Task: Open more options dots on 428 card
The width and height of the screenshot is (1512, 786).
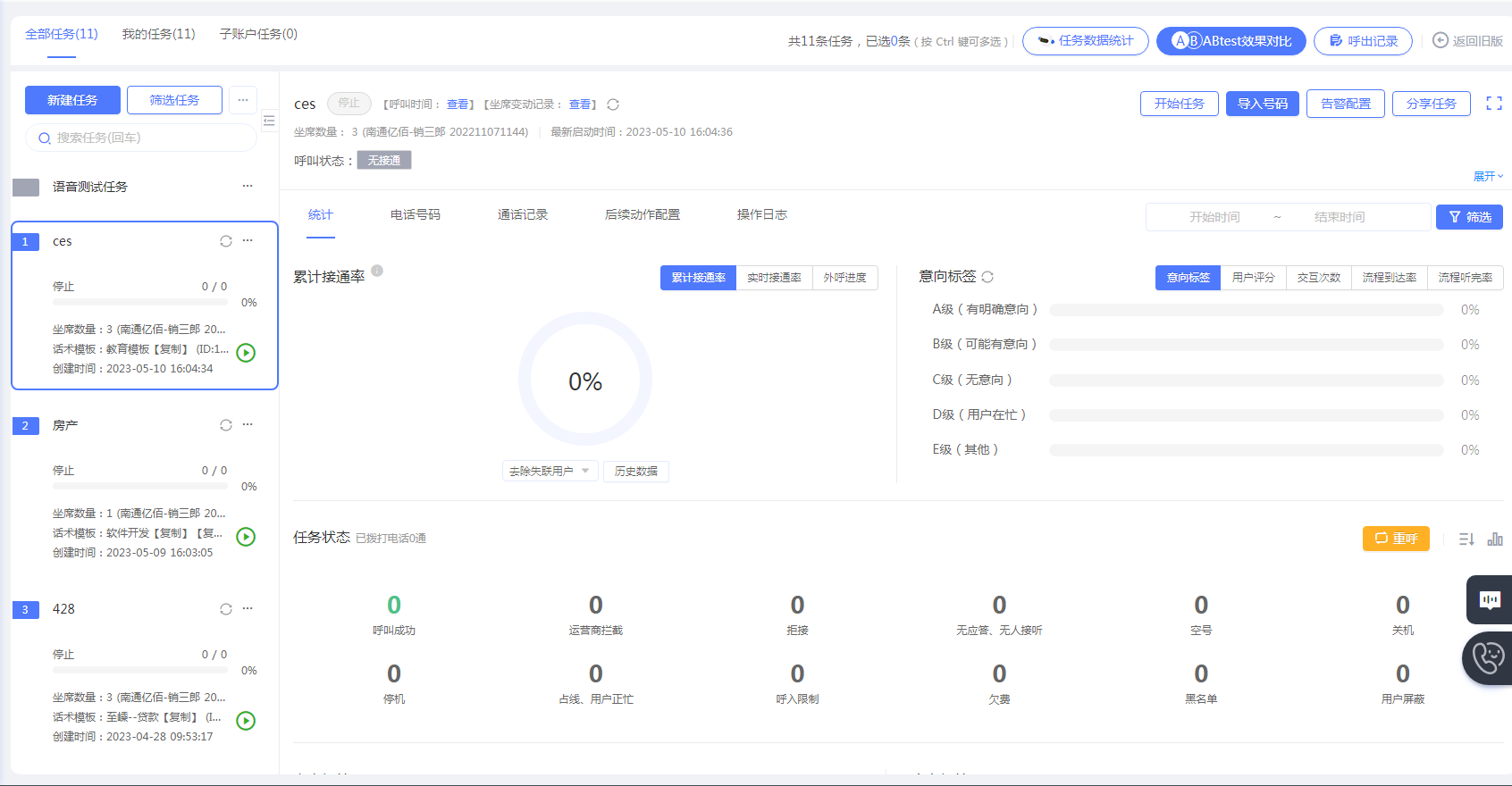Action: pyautogui.click(x=248, y=608)
